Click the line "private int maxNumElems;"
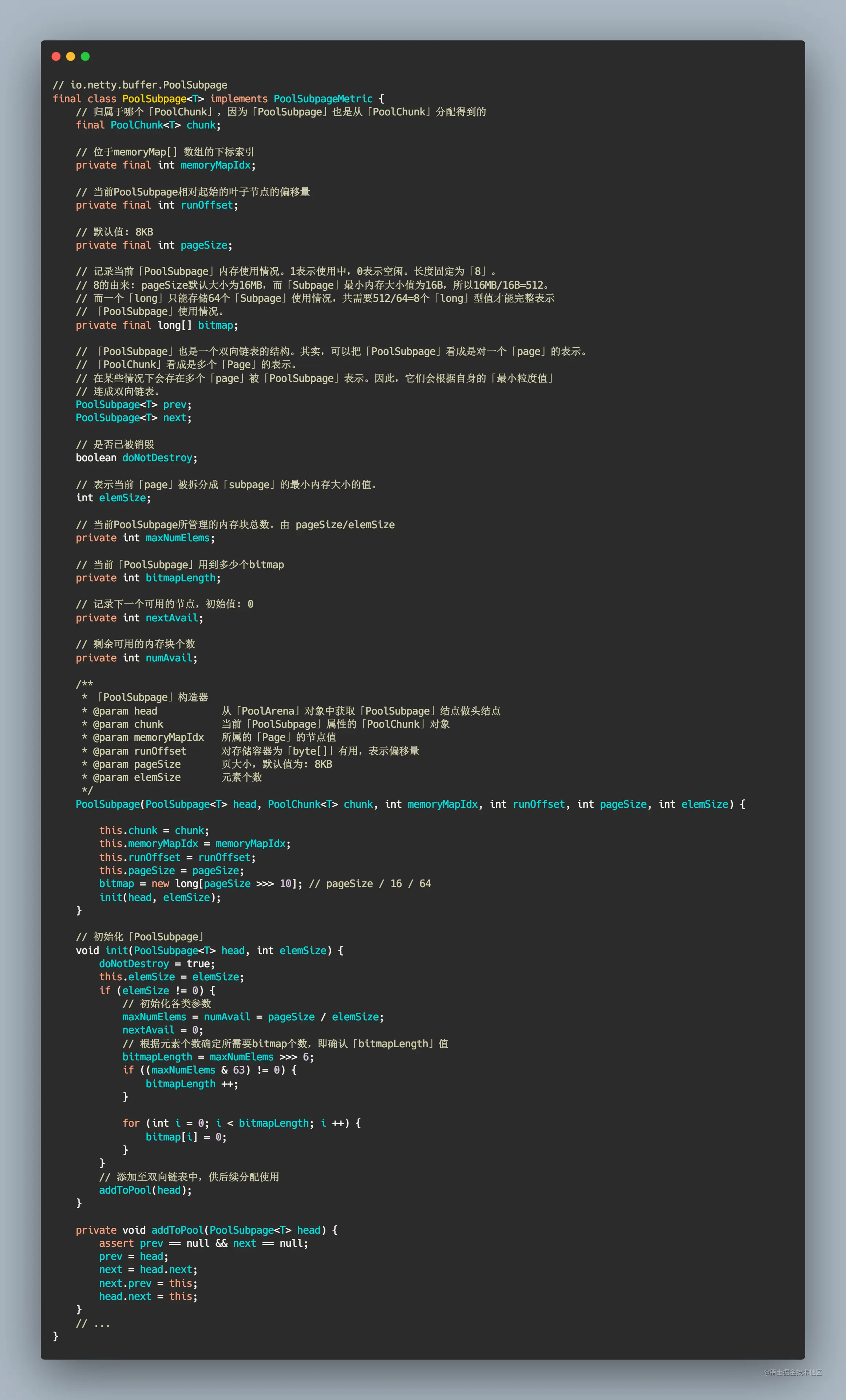This screenshot has width=846, height=1400. click(x=146, y=538)
